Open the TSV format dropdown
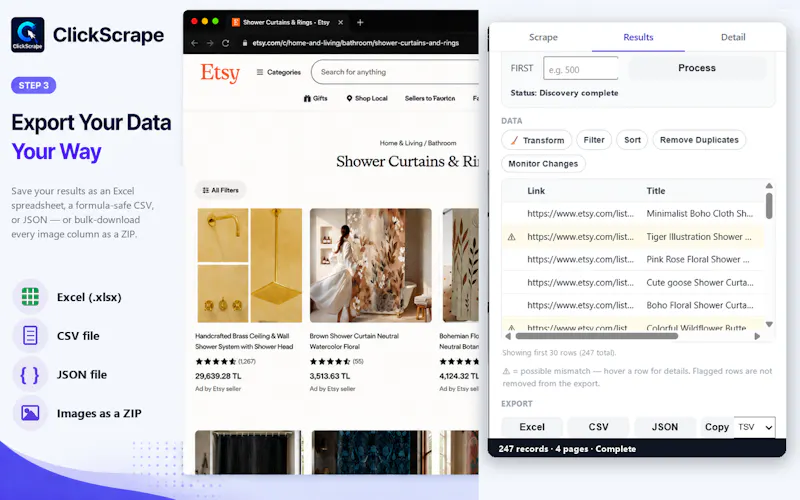This screenshot has width=800, height=500. [755, 427]
